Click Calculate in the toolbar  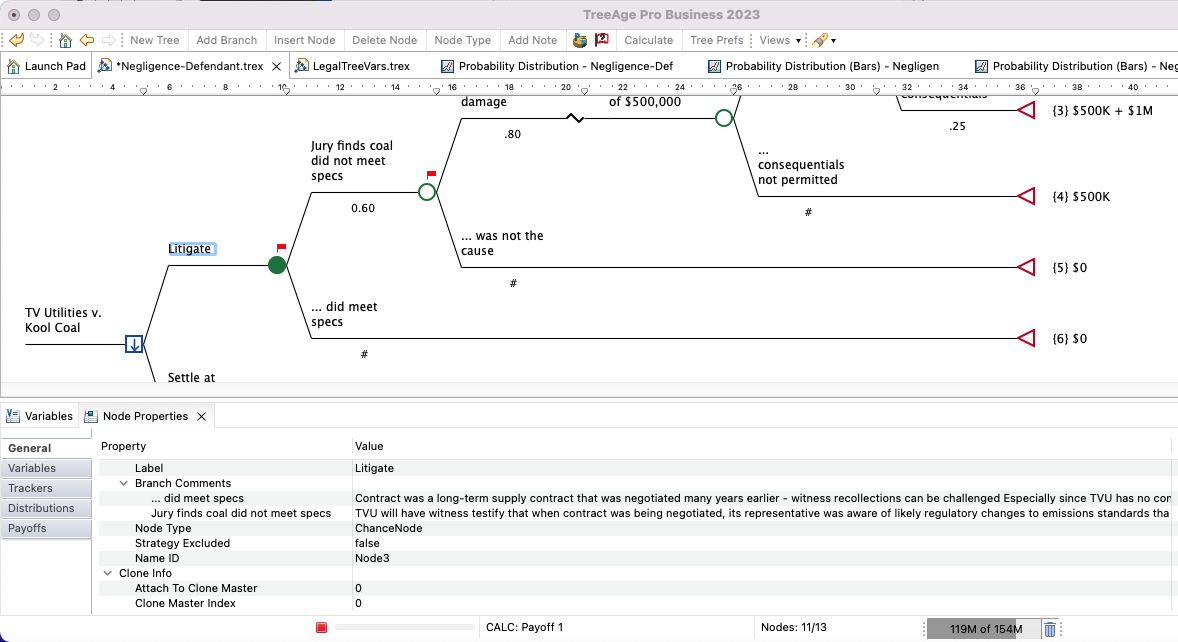pyautogui.click(x=648, y=40)
